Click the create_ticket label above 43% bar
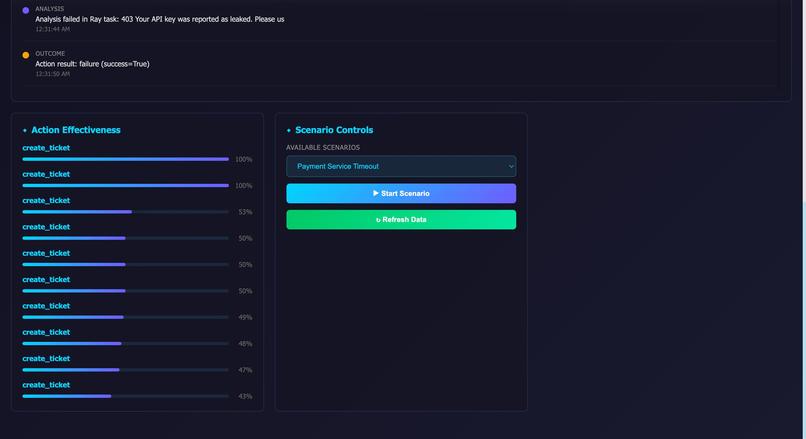 (46, 385)
